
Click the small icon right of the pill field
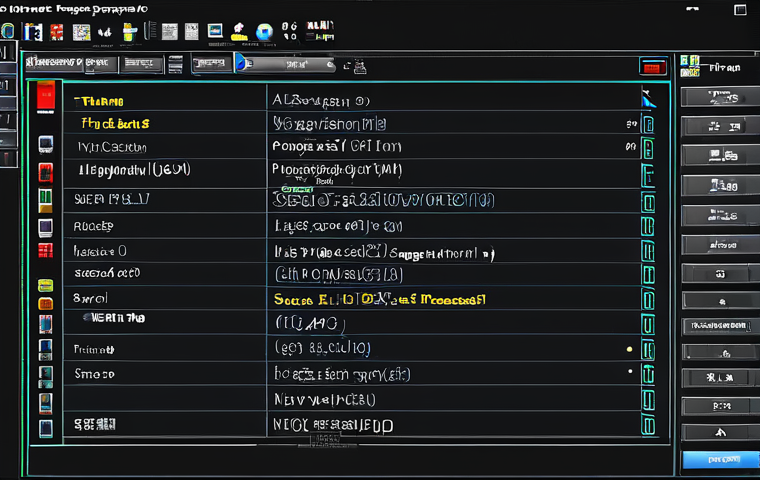click(360, 66)
